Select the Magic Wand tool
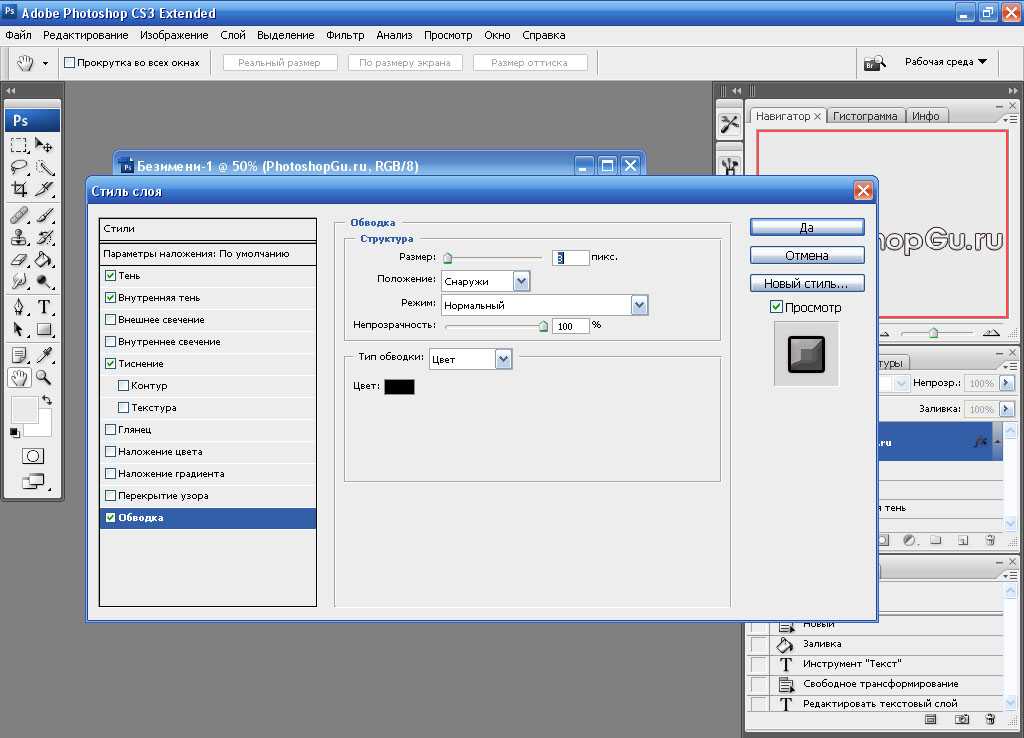 point(44,168)
